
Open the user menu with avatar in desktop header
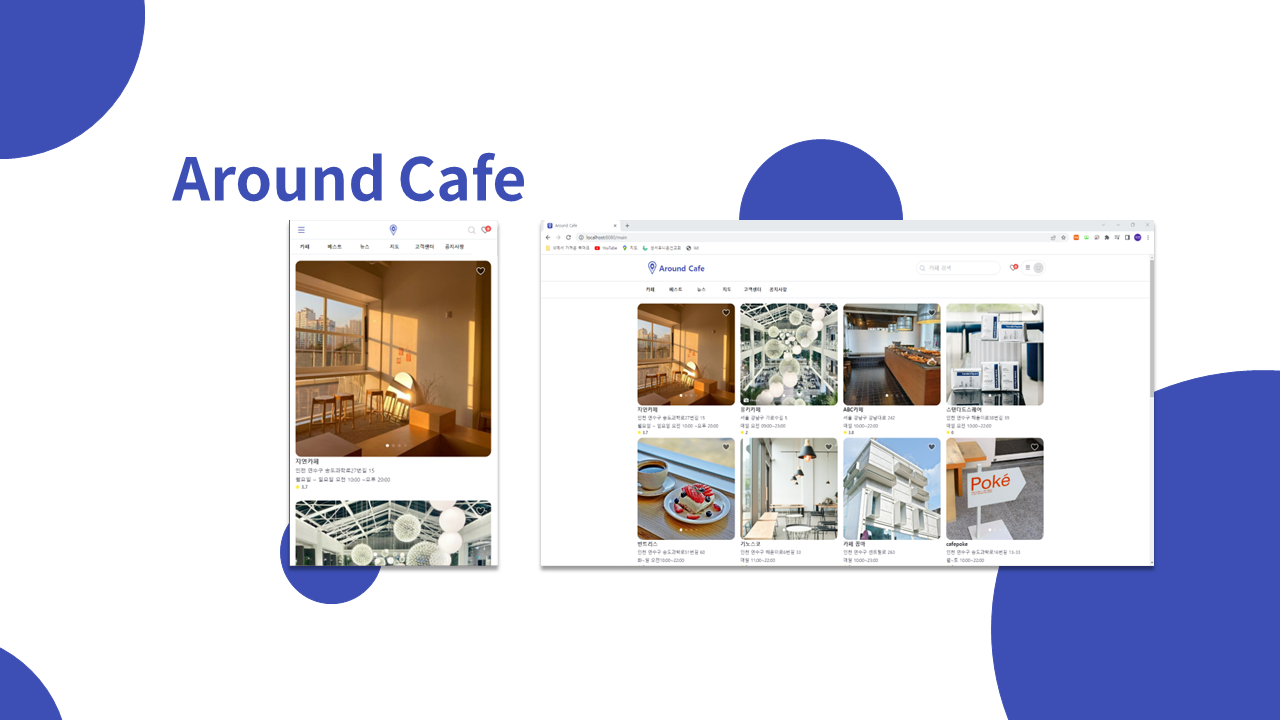(x=1033, y=268)
